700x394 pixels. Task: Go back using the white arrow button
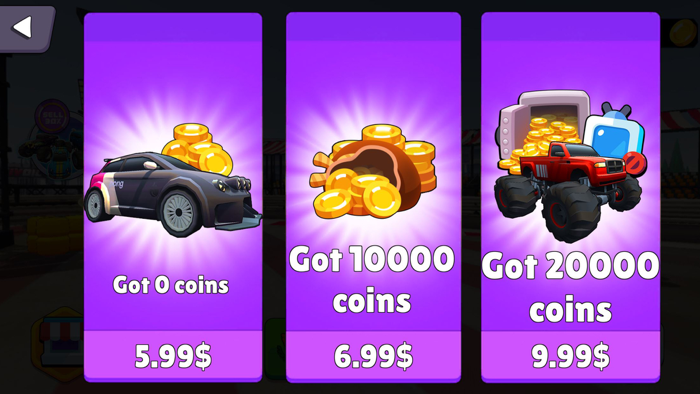click(23, 27)
